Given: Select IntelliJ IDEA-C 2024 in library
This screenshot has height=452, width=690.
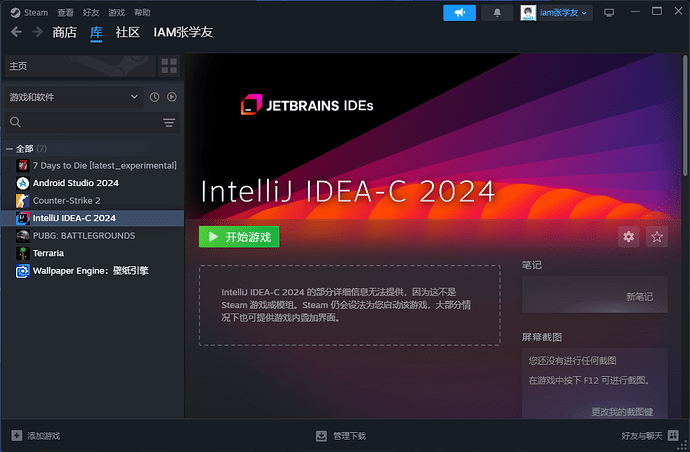Looking at the screenshot, I should click(92, 218).
